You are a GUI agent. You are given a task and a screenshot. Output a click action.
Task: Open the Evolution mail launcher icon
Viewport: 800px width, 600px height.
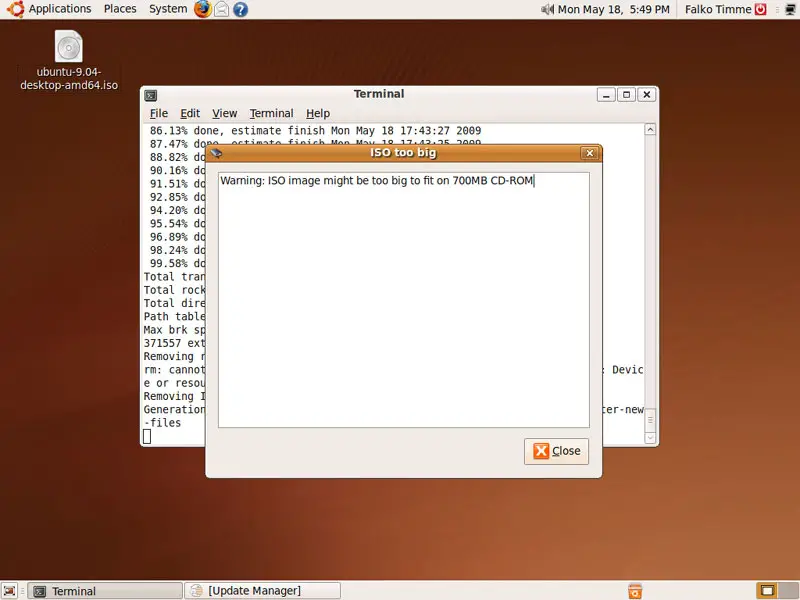[221, 9]
